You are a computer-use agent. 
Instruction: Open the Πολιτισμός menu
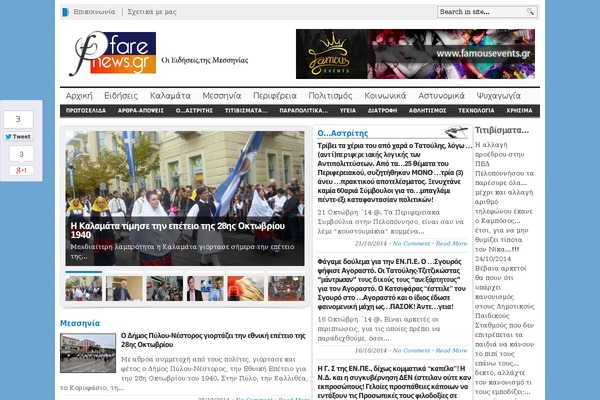[330, 96]
